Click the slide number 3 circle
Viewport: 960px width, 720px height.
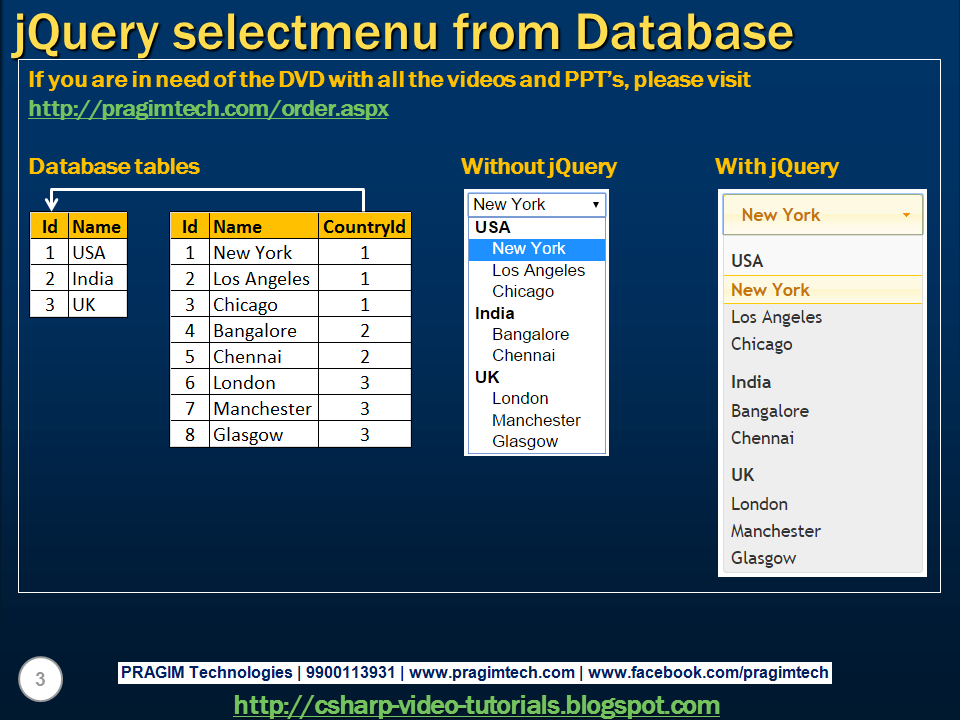pos(40,679)
